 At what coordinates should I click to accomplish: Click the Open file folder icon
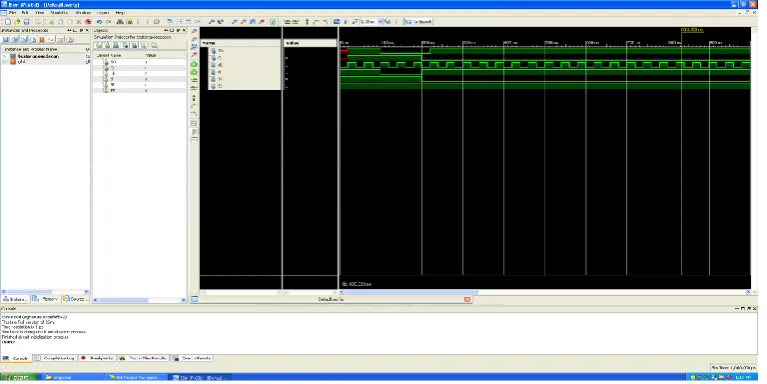click(17, 22)
